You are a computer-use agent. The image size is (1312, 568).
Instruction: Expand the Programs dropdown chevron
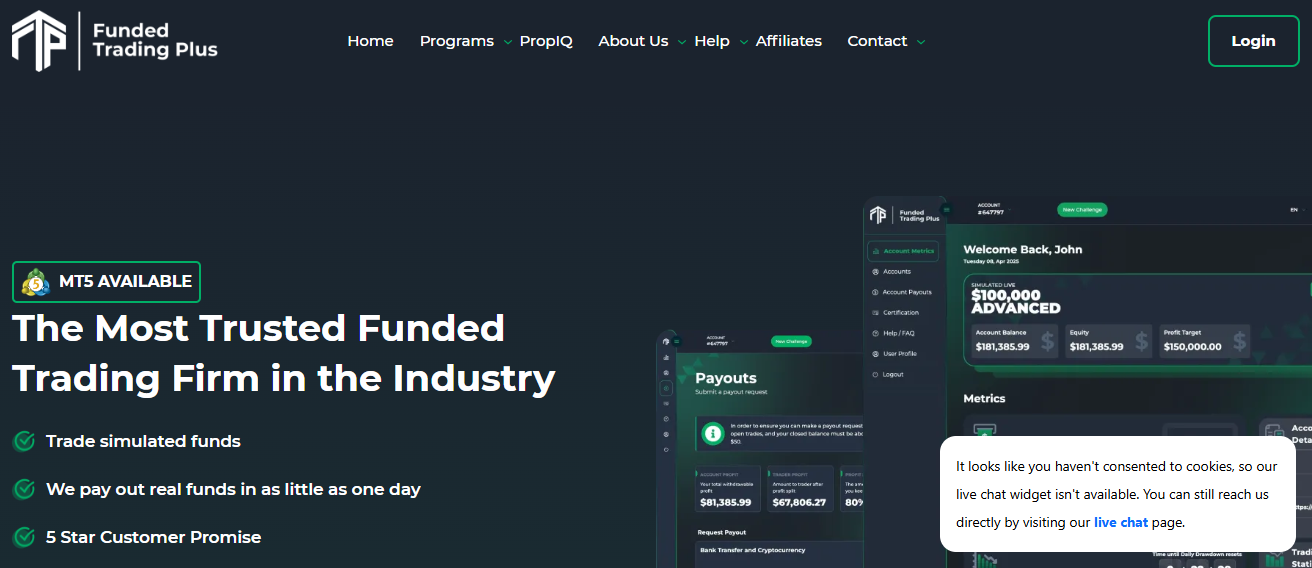(x=508, y=42)
